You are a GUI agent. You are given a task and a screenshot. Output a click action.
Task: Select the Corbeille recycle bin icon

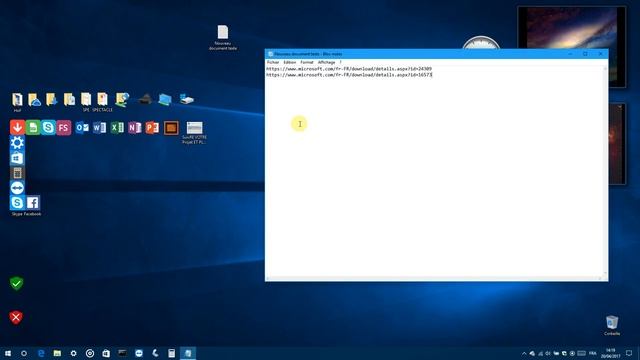coord(612,325)
